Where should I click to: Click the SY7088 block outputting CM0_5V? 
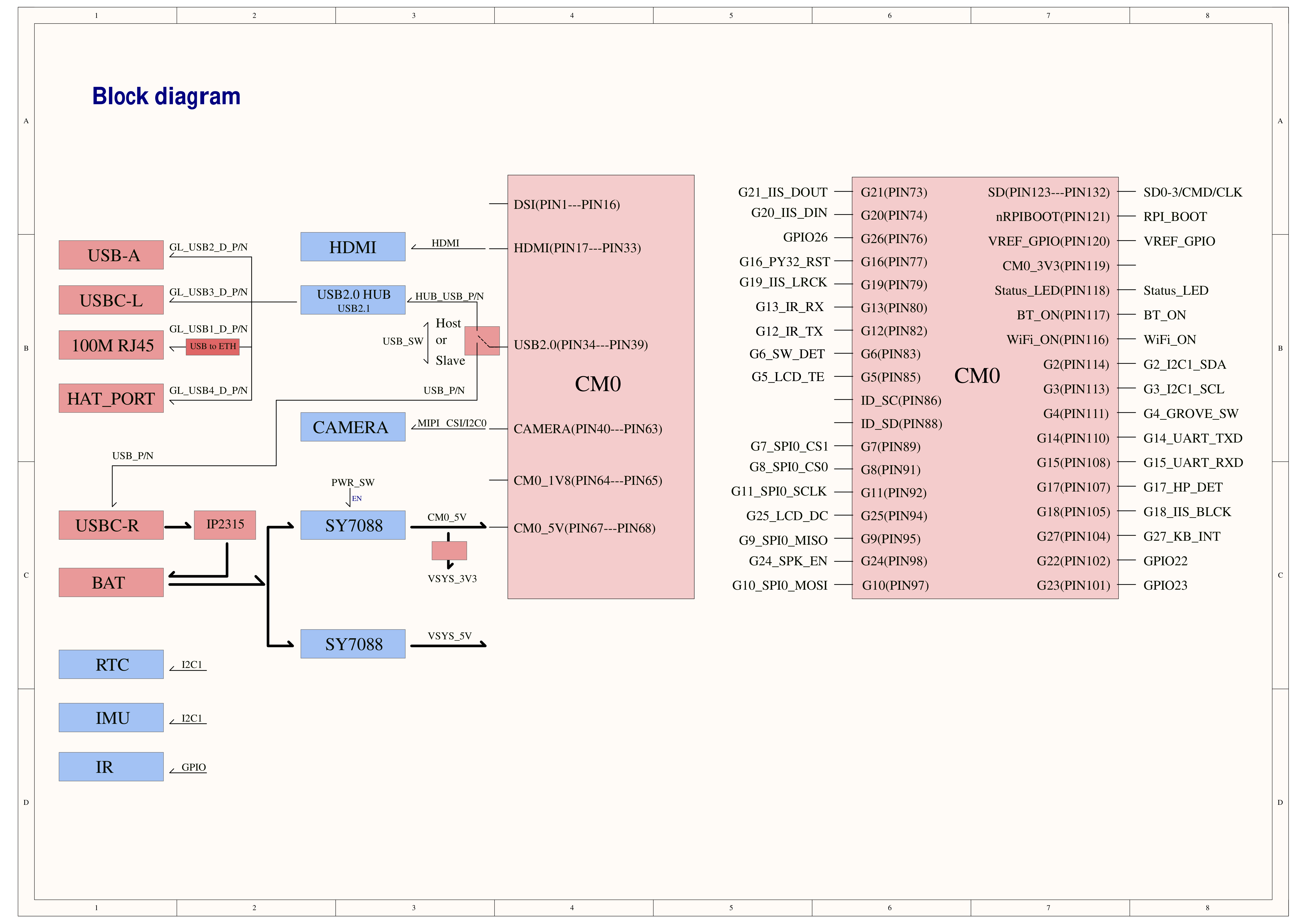click(x=353, y=525)
